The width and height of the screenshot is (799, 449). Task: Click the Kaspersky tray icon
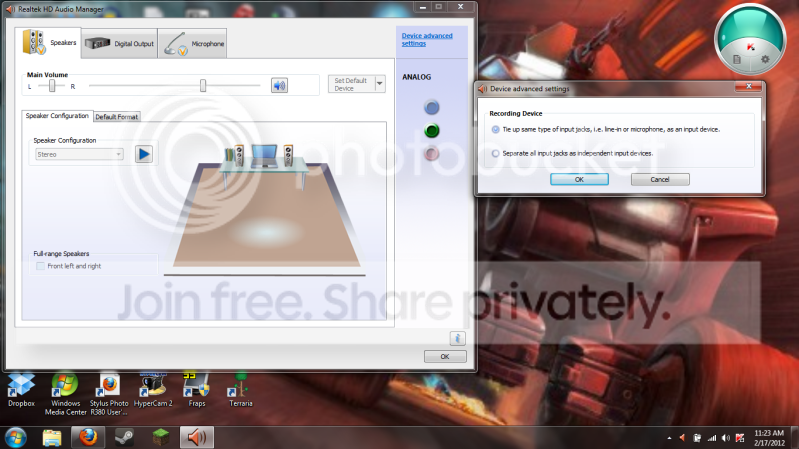[x=740, y=438]
